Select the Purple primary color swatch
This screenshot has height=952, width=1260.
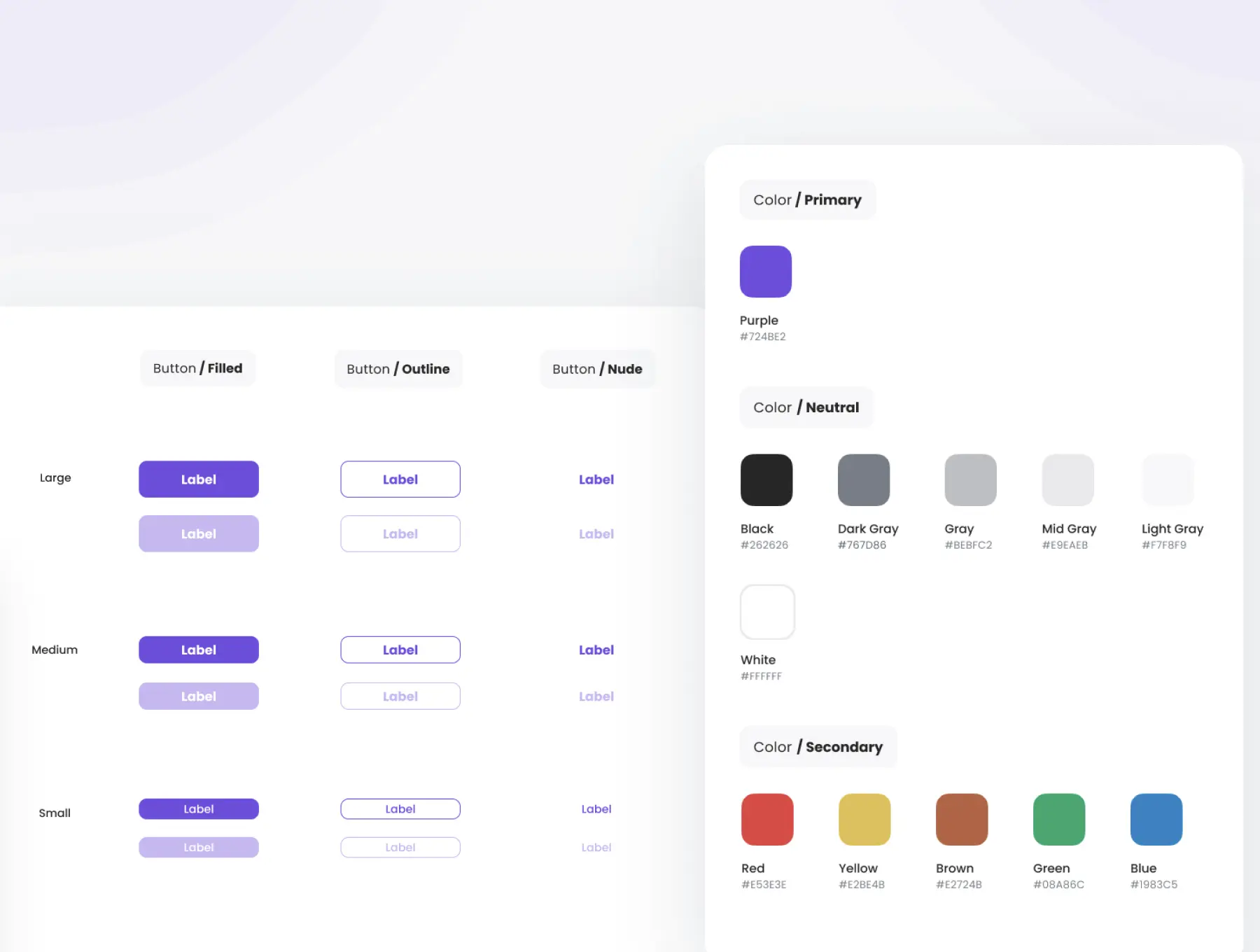click(765, 272)
